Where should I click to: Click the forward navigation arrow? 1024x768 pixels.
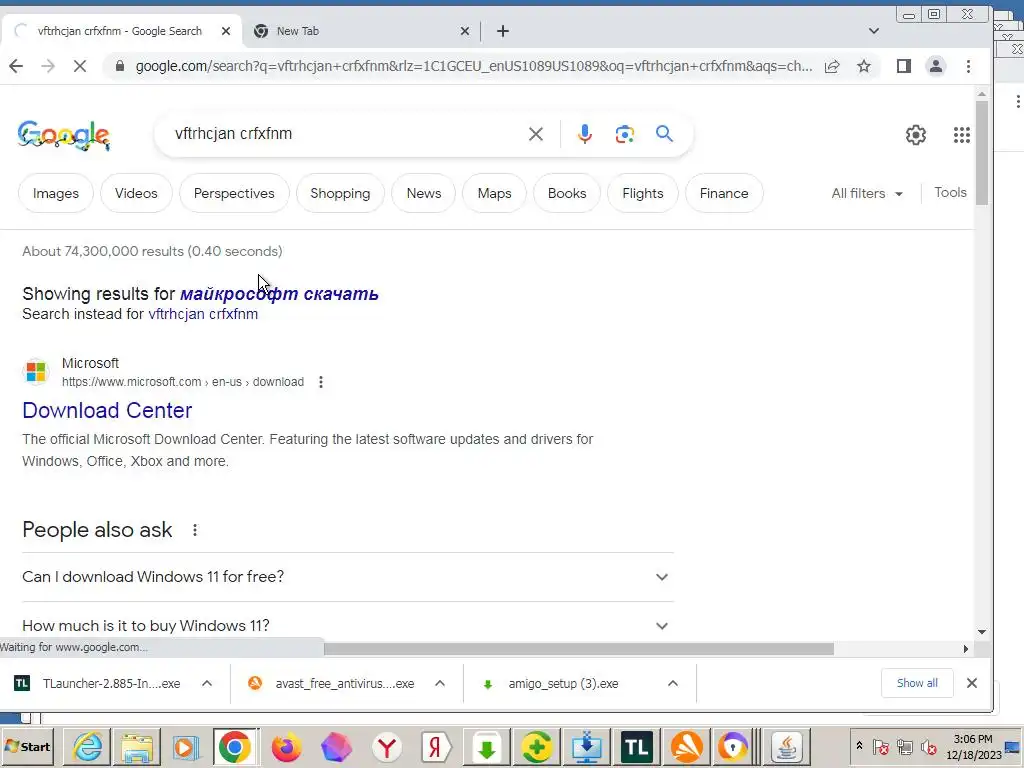point(48,66)
